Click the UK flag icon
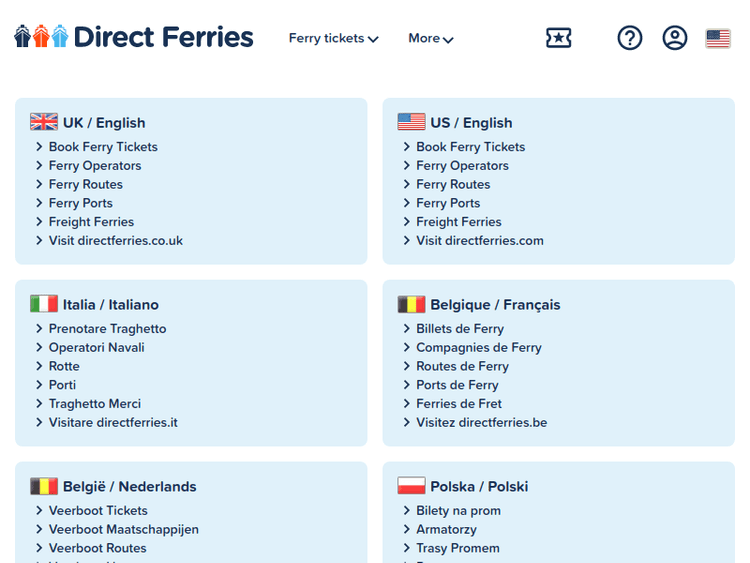The height and width of the screenshot is (563, 750). (44, 122)
